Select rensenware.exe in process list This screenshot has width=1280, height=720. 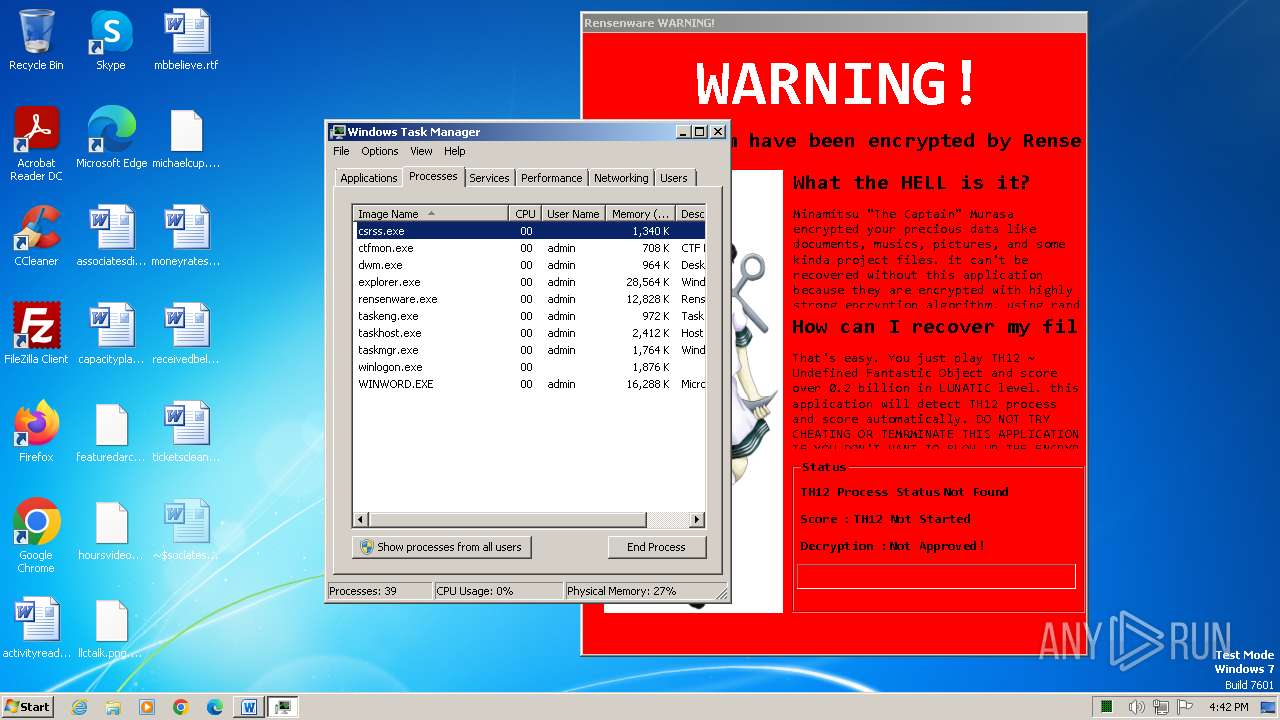(528, 299)
